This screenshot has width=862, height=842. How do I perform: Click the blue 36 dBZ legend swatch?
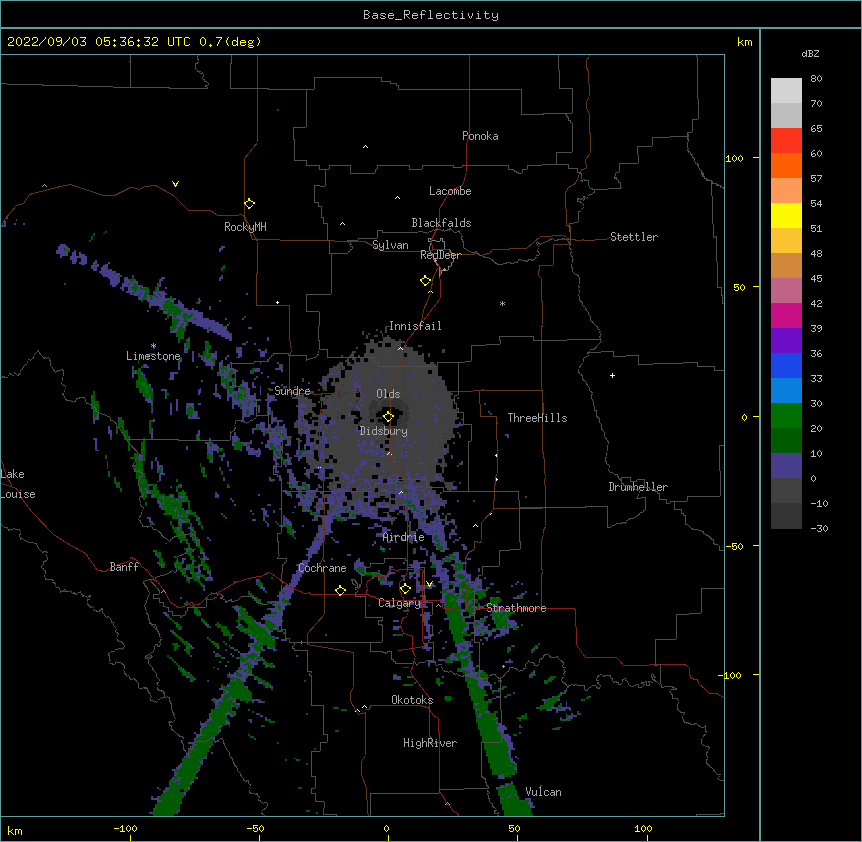[x=786, y=365]
